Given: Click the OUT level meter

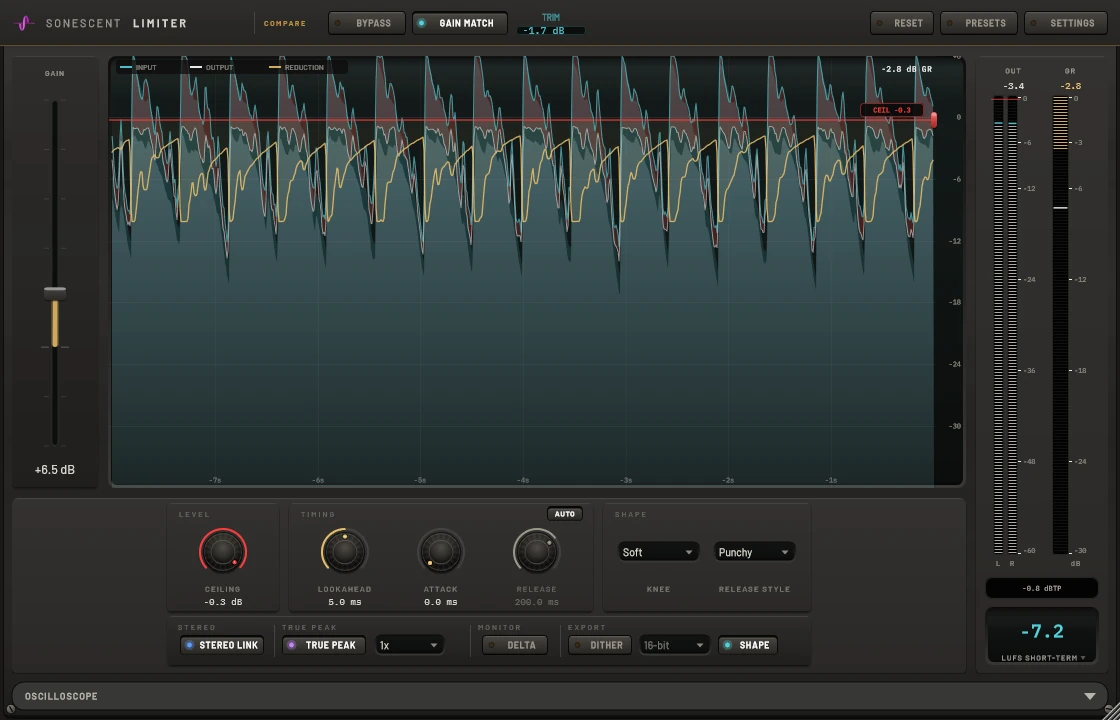Looking at the screenshot, I should point(1006,325).
